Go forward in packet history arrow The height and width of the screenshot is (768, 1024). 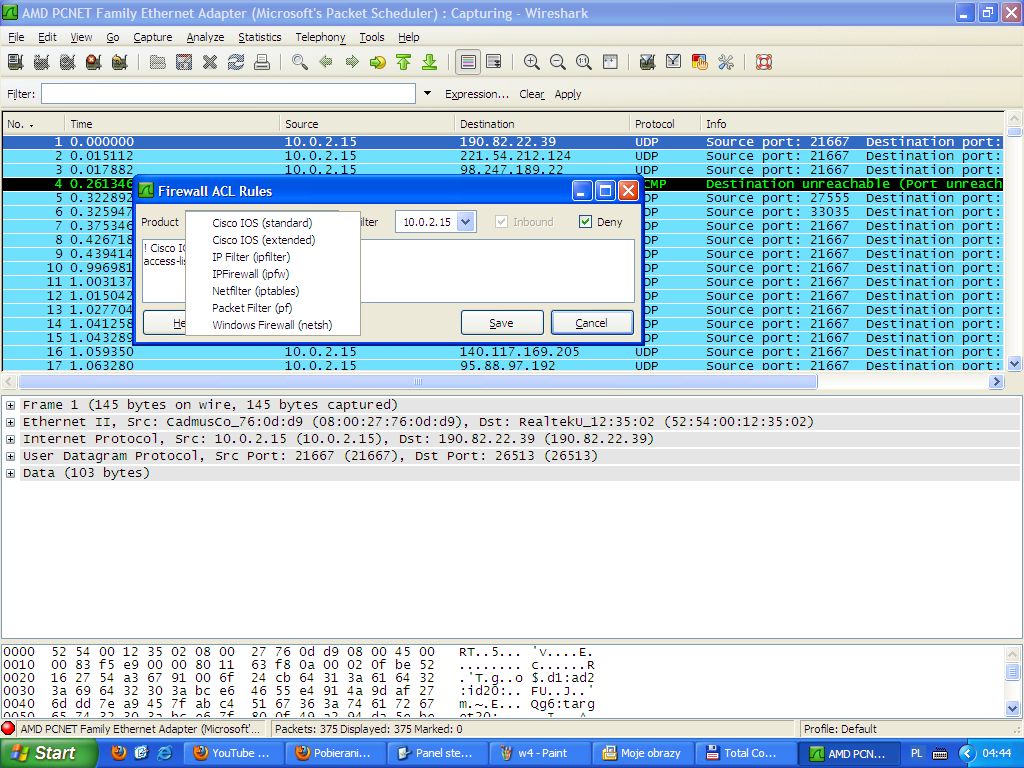(352, 62)
